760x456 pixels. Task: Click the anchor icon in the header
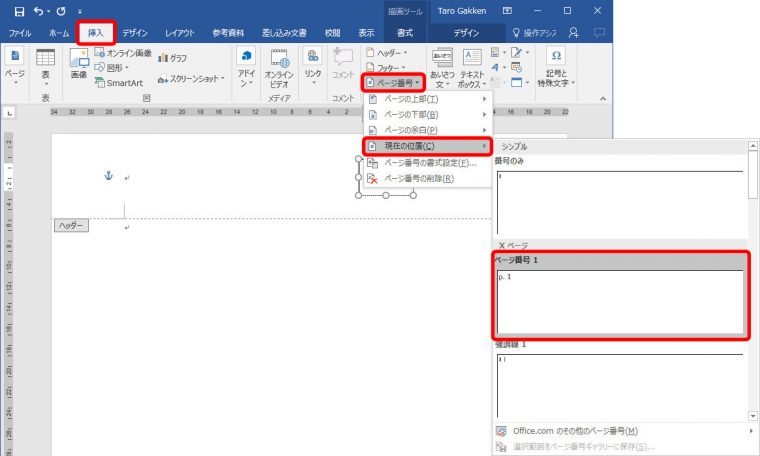click(109, 175)
